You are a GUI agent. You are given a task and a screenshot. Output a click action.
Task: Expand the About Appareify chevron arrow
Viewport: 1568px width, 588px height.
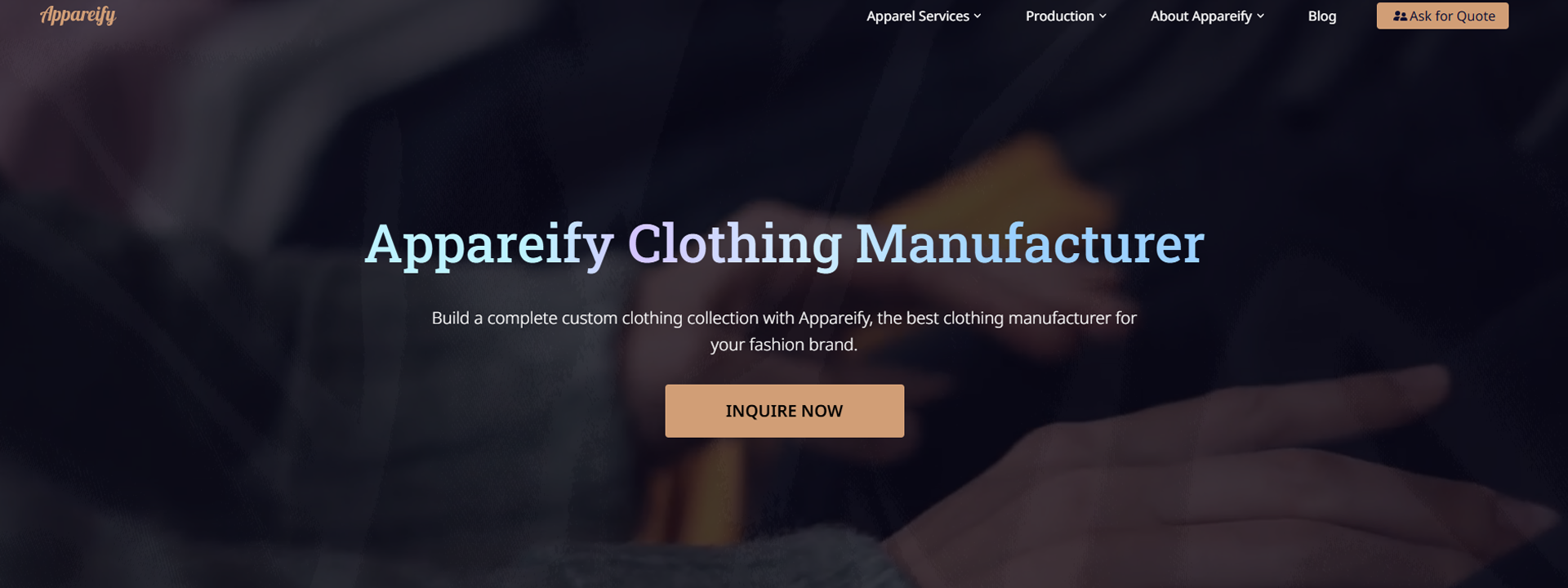click(1260, 16)
